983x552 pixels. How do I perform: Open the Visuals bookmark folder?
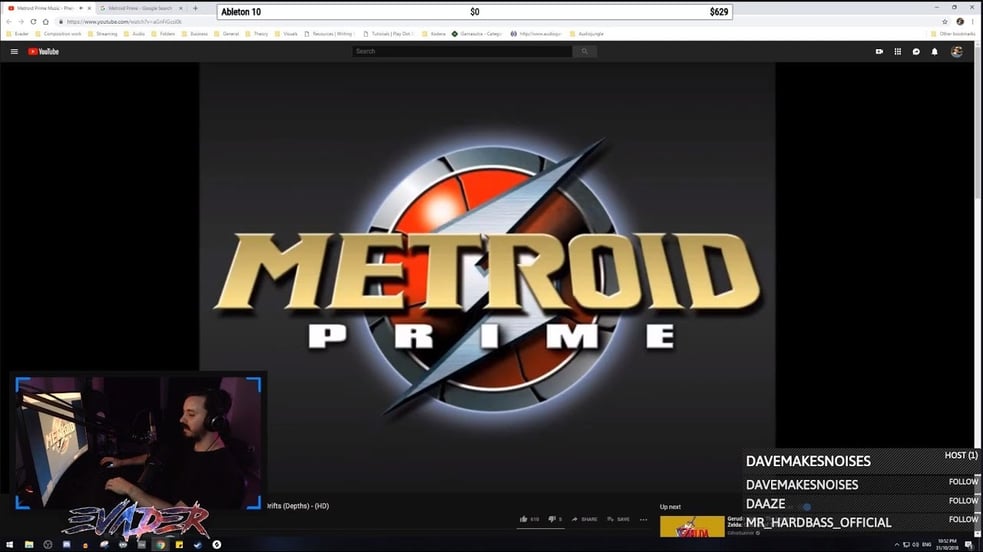click(x=286, y=34)
